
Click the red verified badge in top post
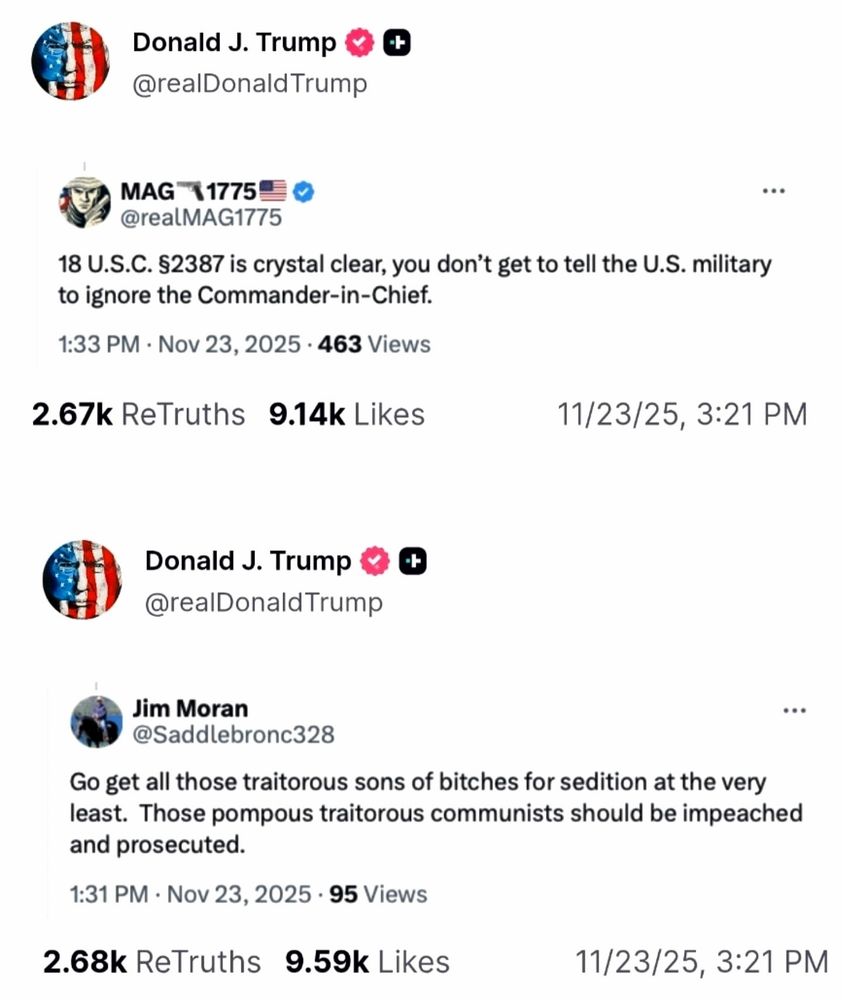click(x=360, y=43)
